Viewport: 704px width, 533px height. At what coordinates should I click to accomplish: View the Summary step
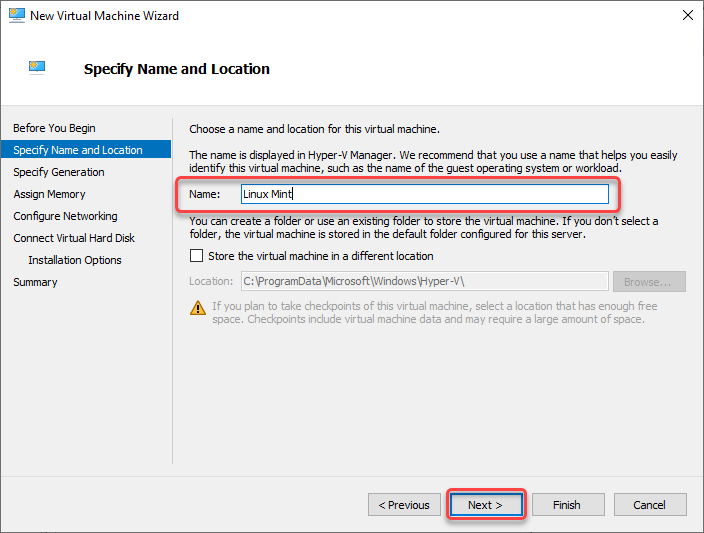point(35,282)
